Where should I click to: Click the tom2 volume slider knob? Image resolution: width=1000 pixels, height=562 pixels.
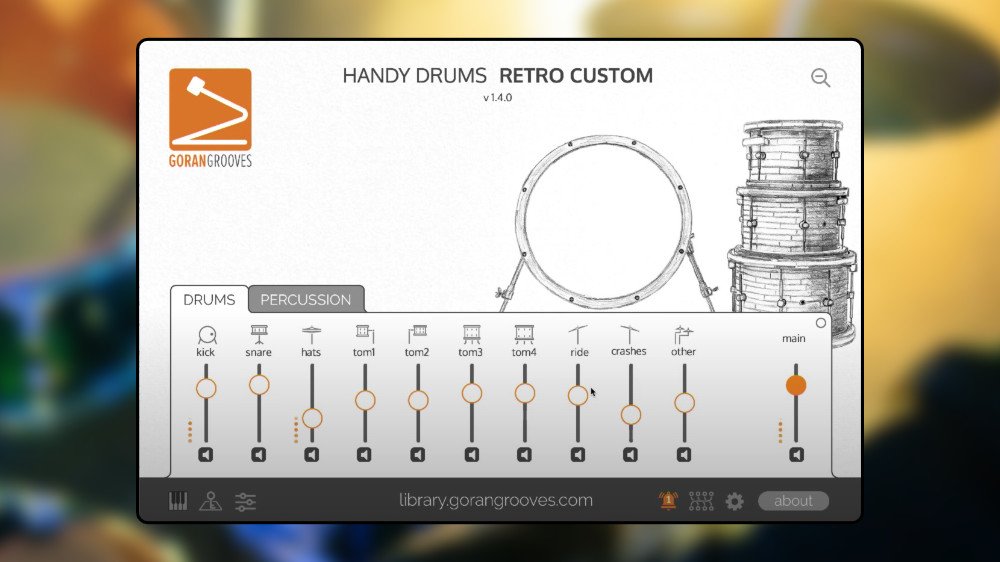418,401
